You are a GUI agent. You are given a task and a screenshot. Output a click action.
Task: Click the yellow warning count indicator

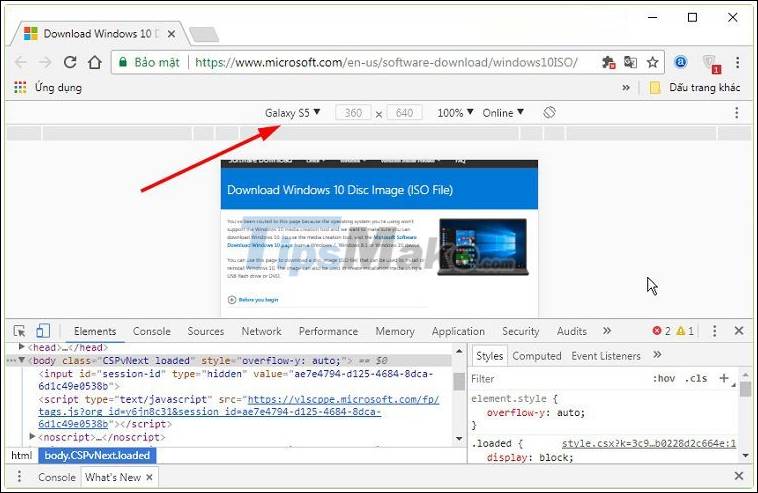point(685,331)
